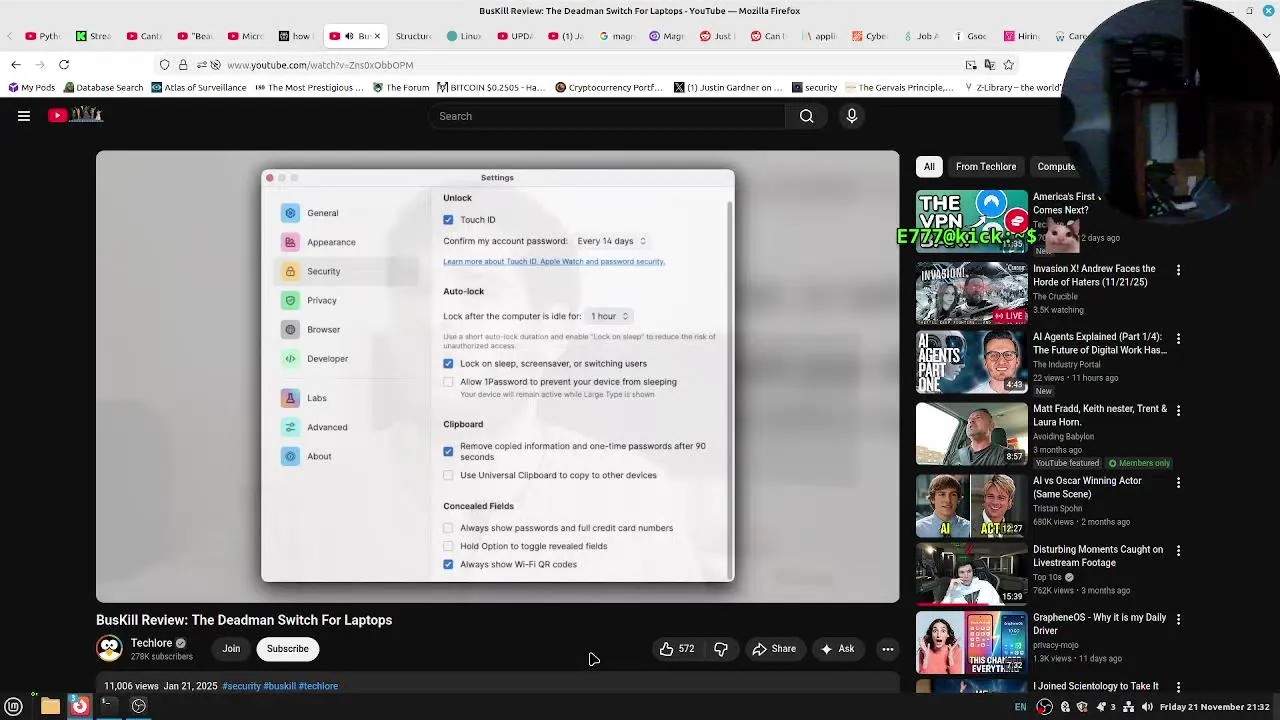Select the From Techlore filter chip
Screen dimensions: 1280x720
(x=985, y=167)
